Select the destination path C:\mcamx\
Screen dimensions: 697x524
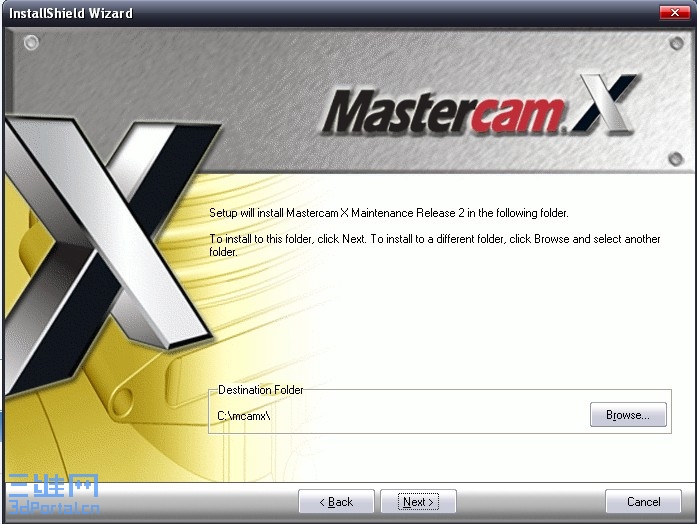(x=244, y=416)
